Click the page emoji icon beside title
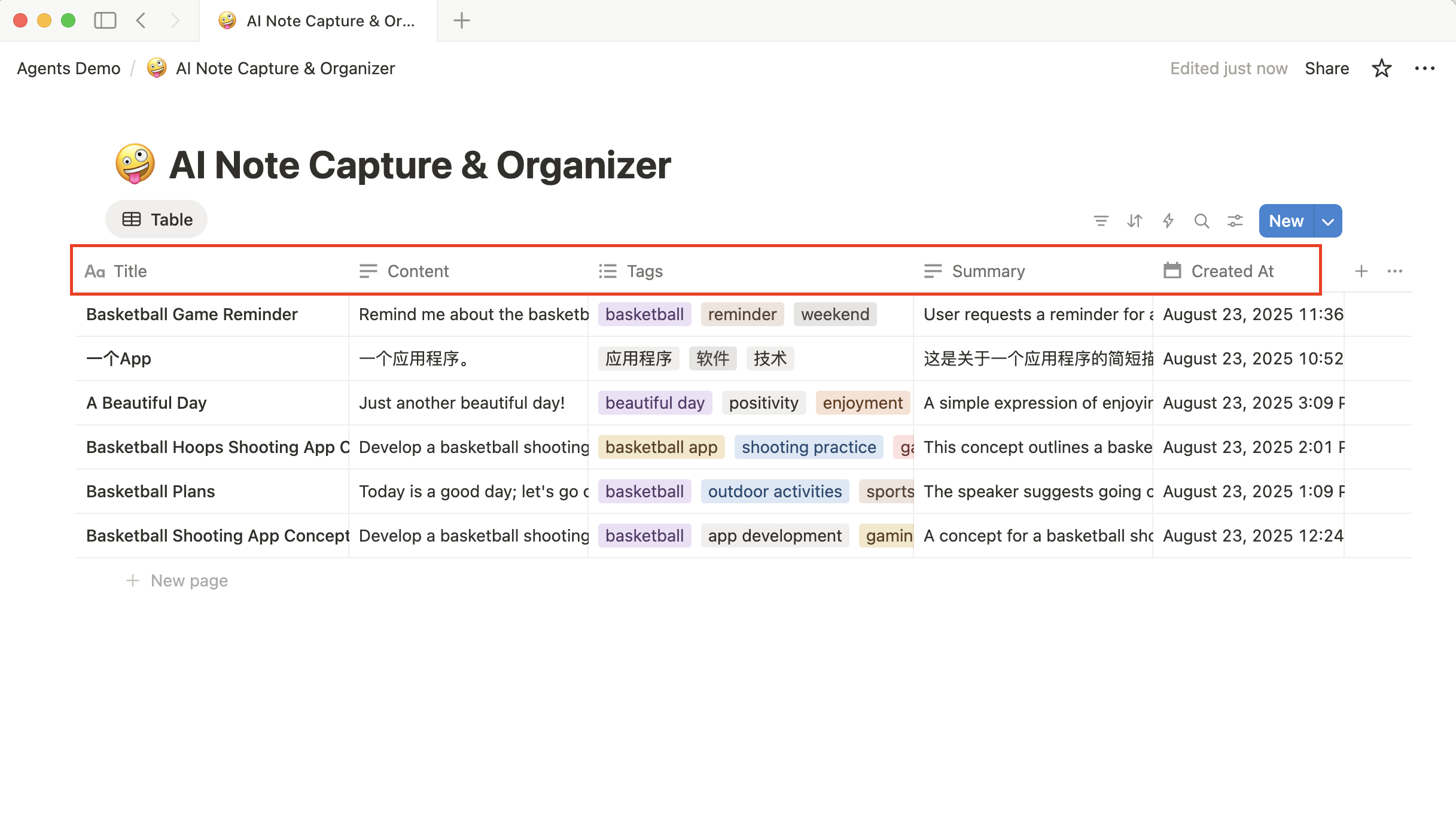 tap(135, 164)
